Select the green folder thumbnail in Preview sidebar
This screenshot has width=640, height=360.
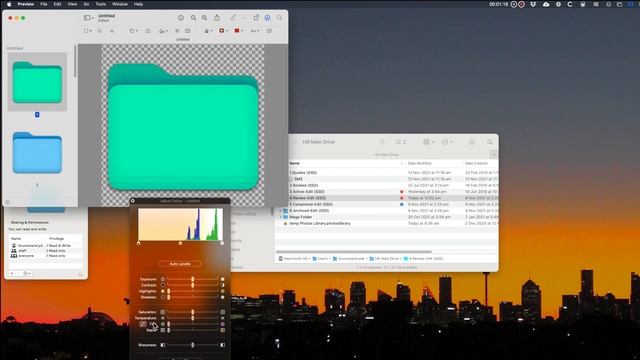pos(37,82)
